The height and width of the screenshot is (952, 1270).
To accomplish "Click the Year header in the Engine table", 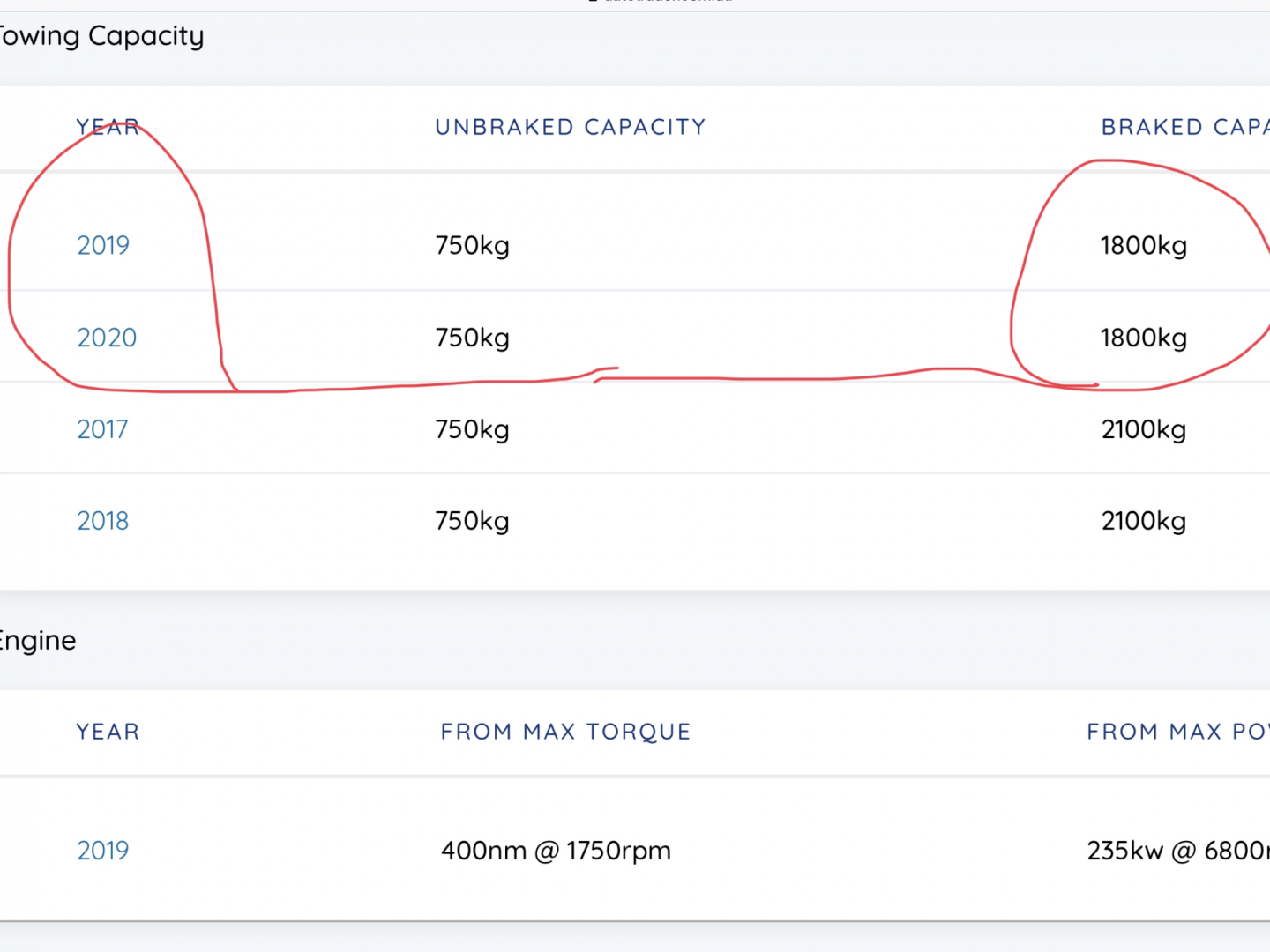I will point(108,732).
